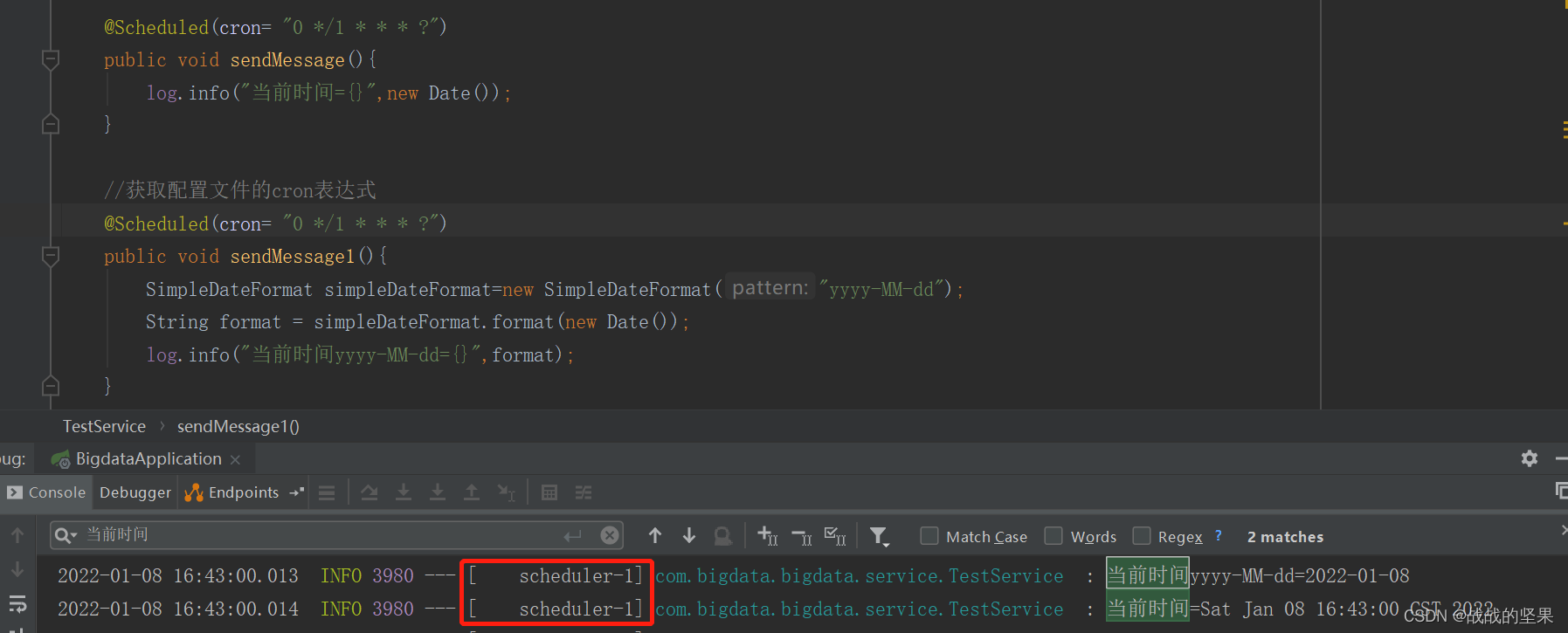Image resolution: width=1568 pixels, height=633 pixels.
Task: Click the highlighted match before =Sat Jan 08
Action: click(1148, 609)
